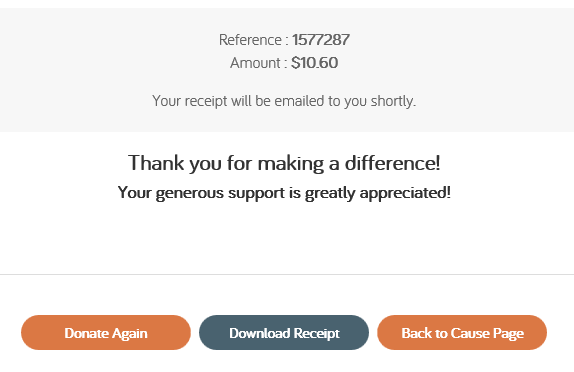The width and height of the screenshot is (574, 372).
Task: Click the words 'Cause Page' on the right button
Action: click(487, 333)
